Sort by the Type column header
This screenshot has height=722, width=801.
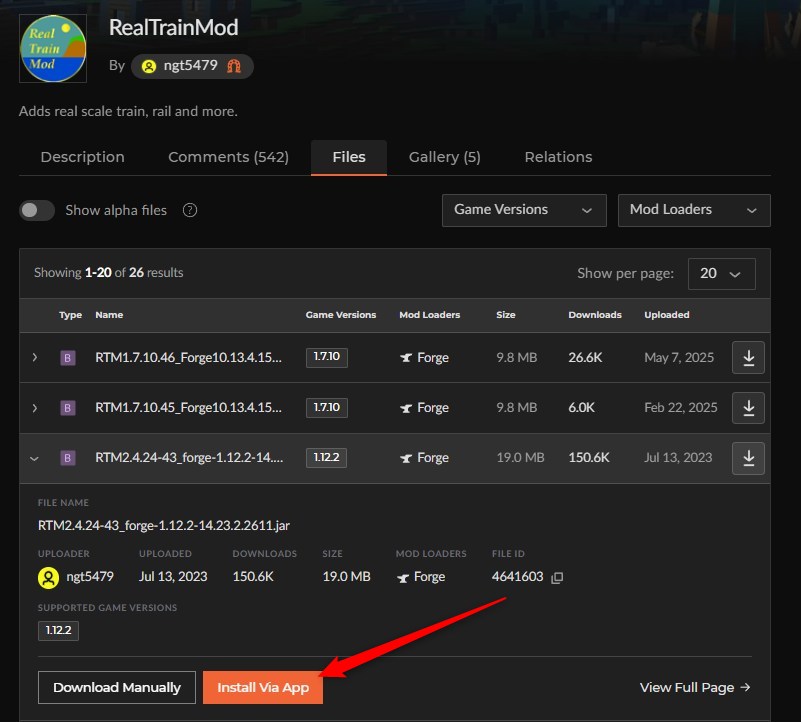click(70, 315)
